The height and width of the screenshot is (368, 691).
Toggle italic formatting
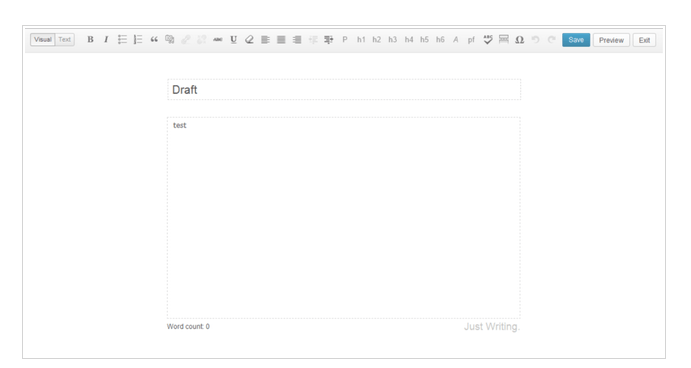(x=106, y=40)
